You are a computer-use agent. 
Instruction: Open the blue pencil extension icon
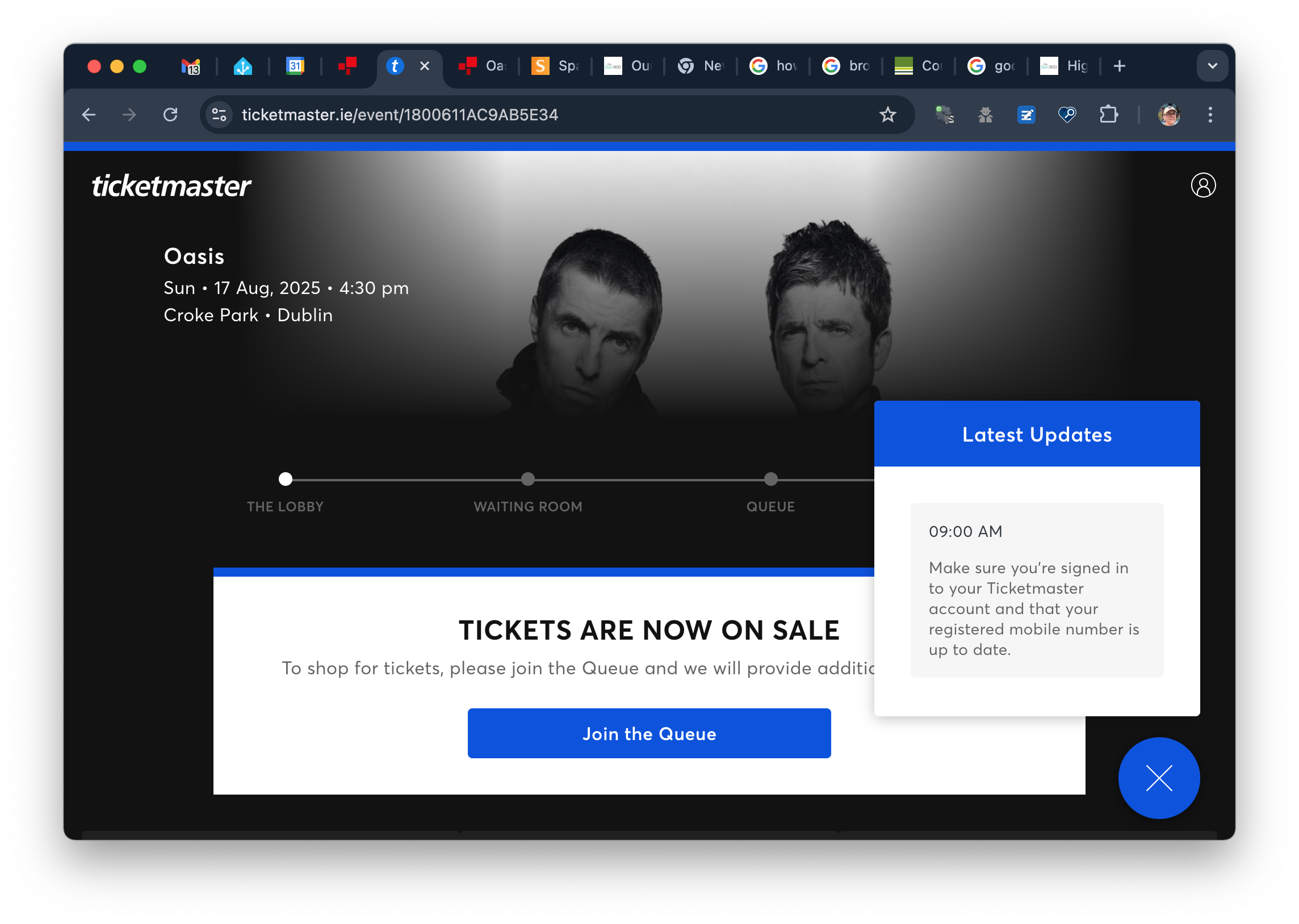coord(1026,115)
